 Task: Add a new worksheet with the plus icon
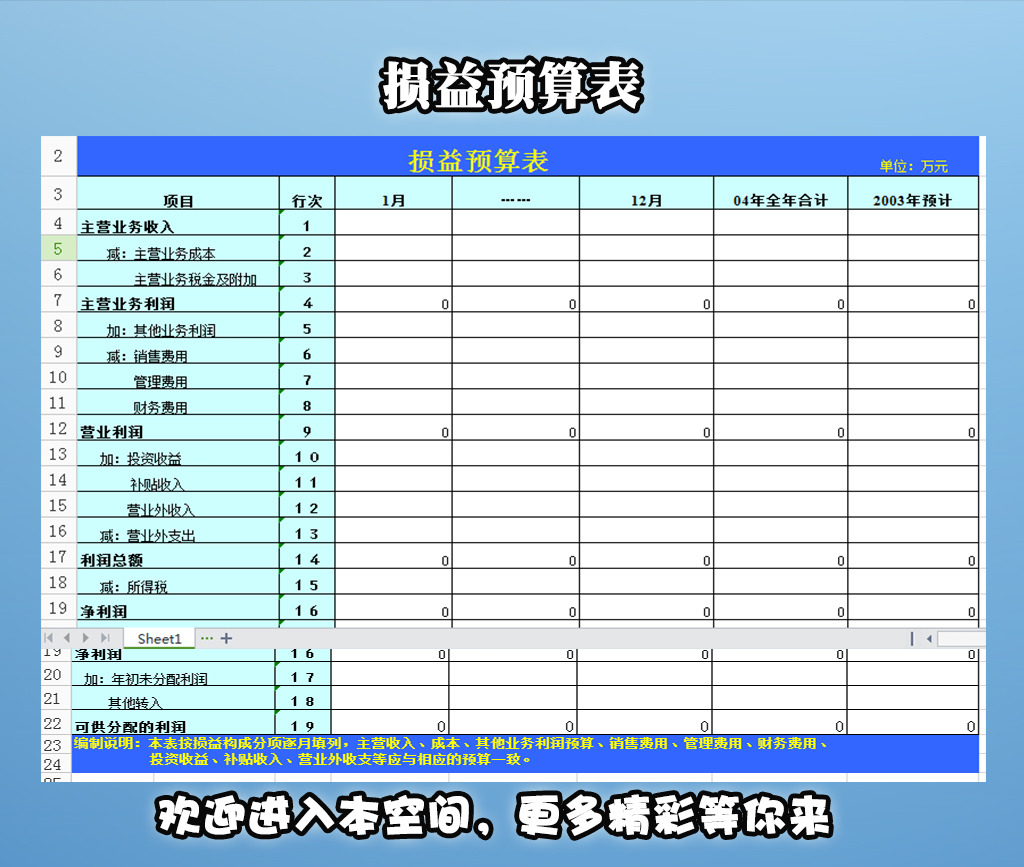[x=226, y=638]
